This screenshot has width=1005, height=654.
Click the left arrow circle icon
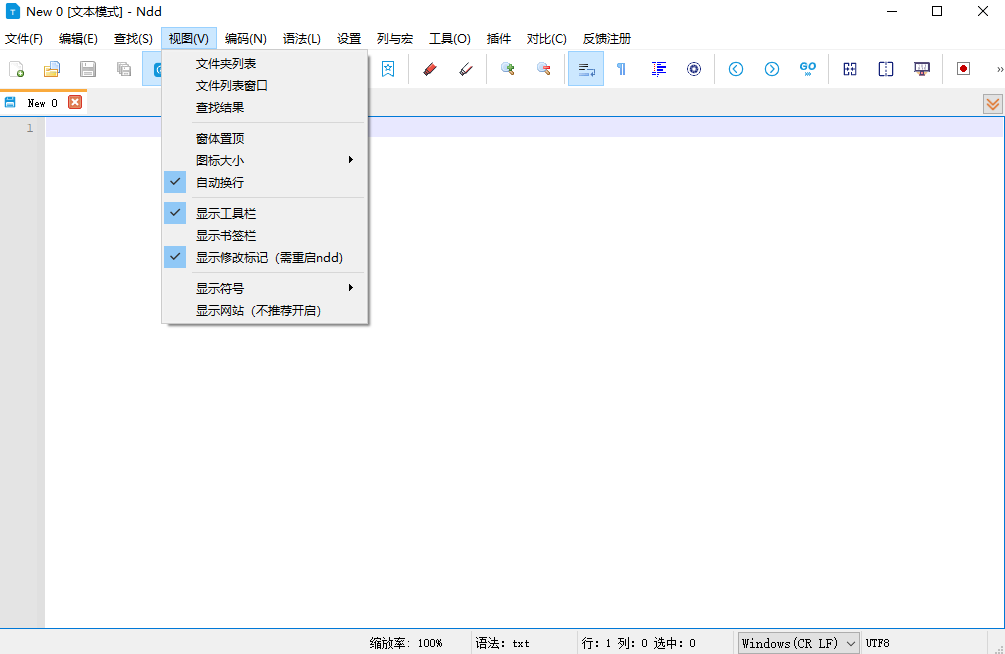[x=736, y=69]
